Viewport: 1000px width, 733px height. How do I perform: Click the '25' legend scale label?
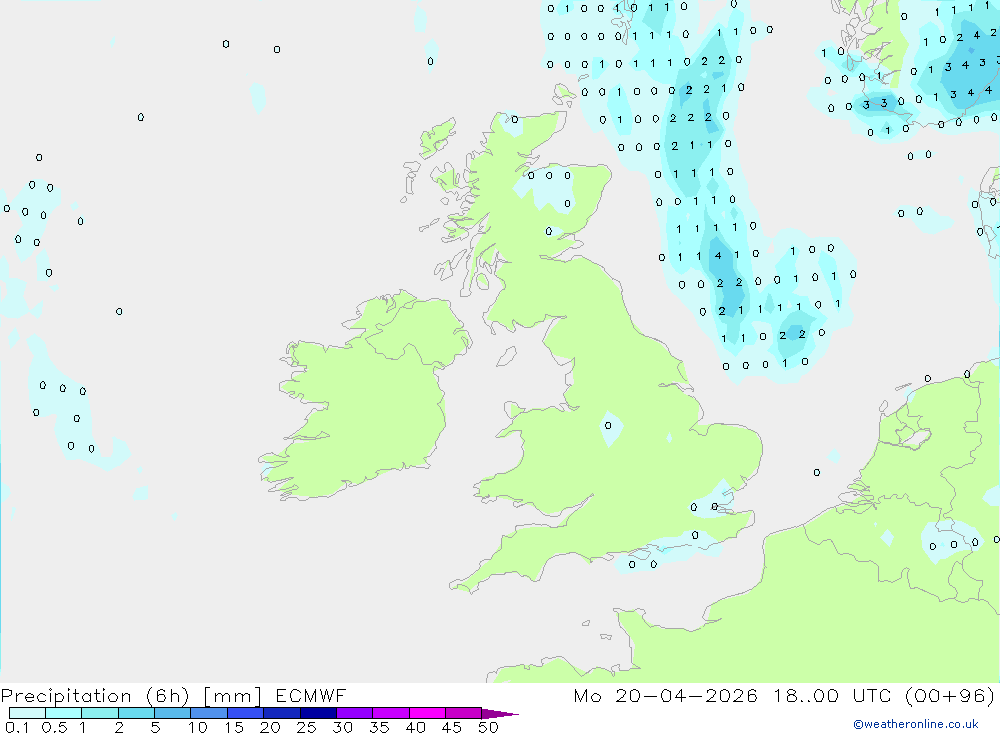pyautogui.click(x=307, y=727)
